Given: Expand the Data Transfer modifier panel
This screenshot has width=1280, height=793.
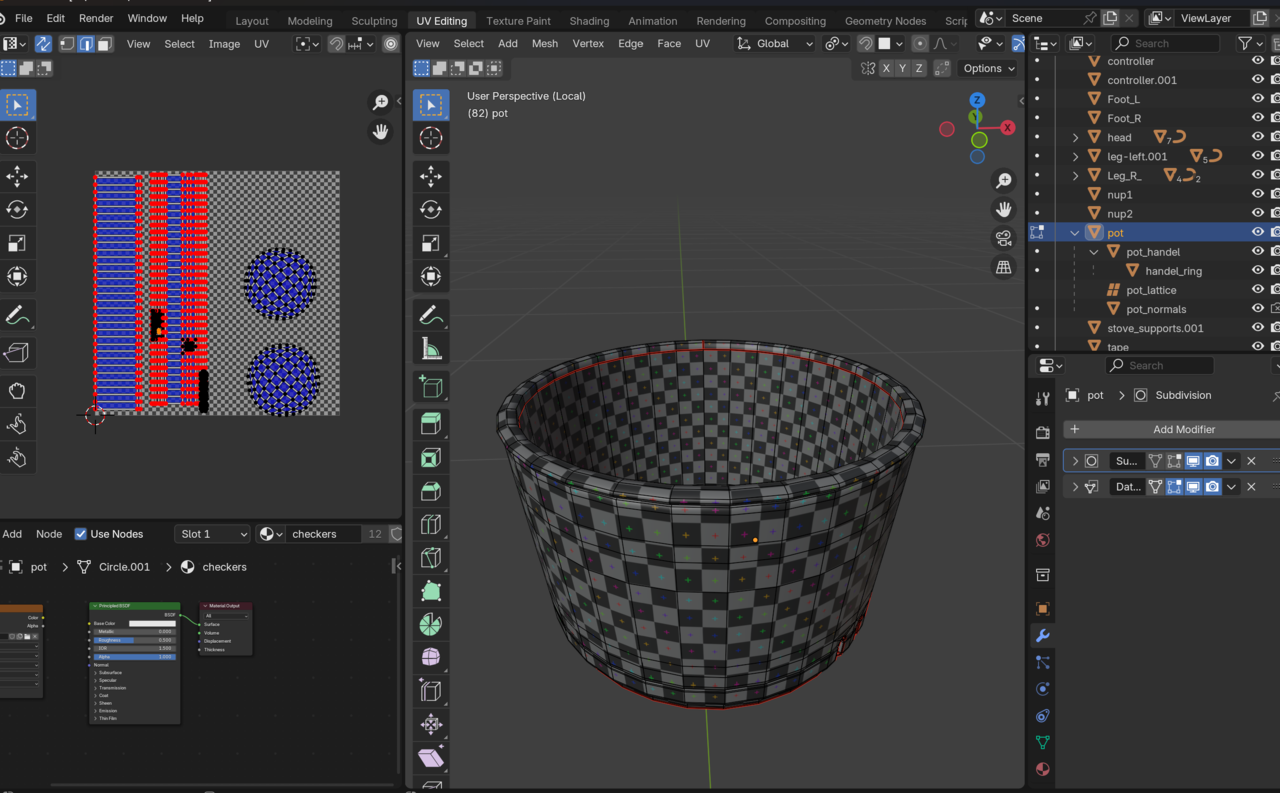Looking at the screenshot, I should pos(1075,487).
